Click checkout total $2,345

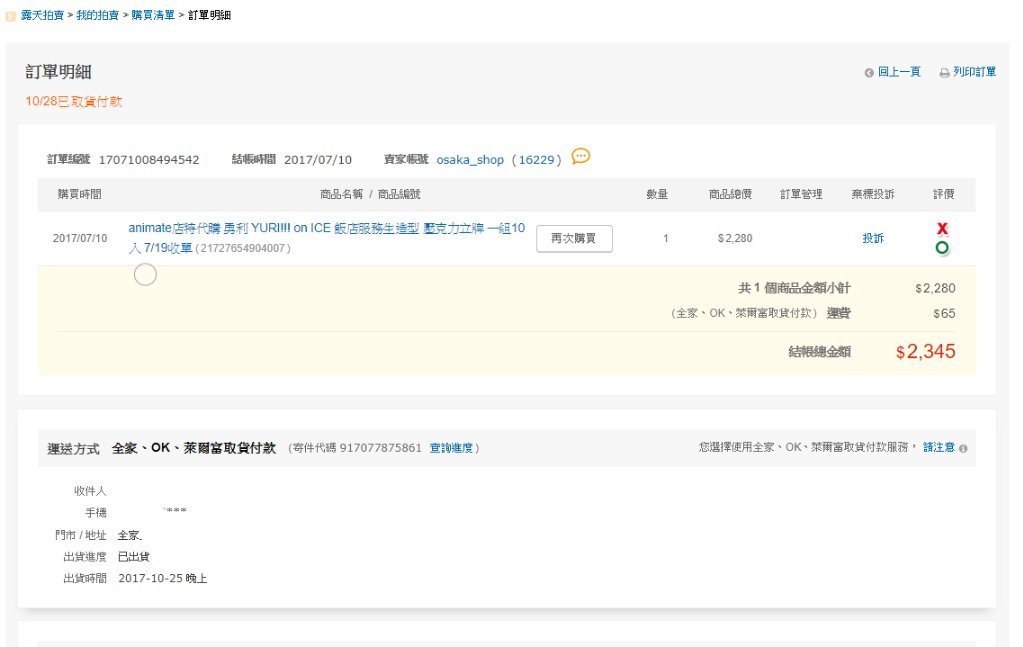pyautogui.click(x=925, y=352)
